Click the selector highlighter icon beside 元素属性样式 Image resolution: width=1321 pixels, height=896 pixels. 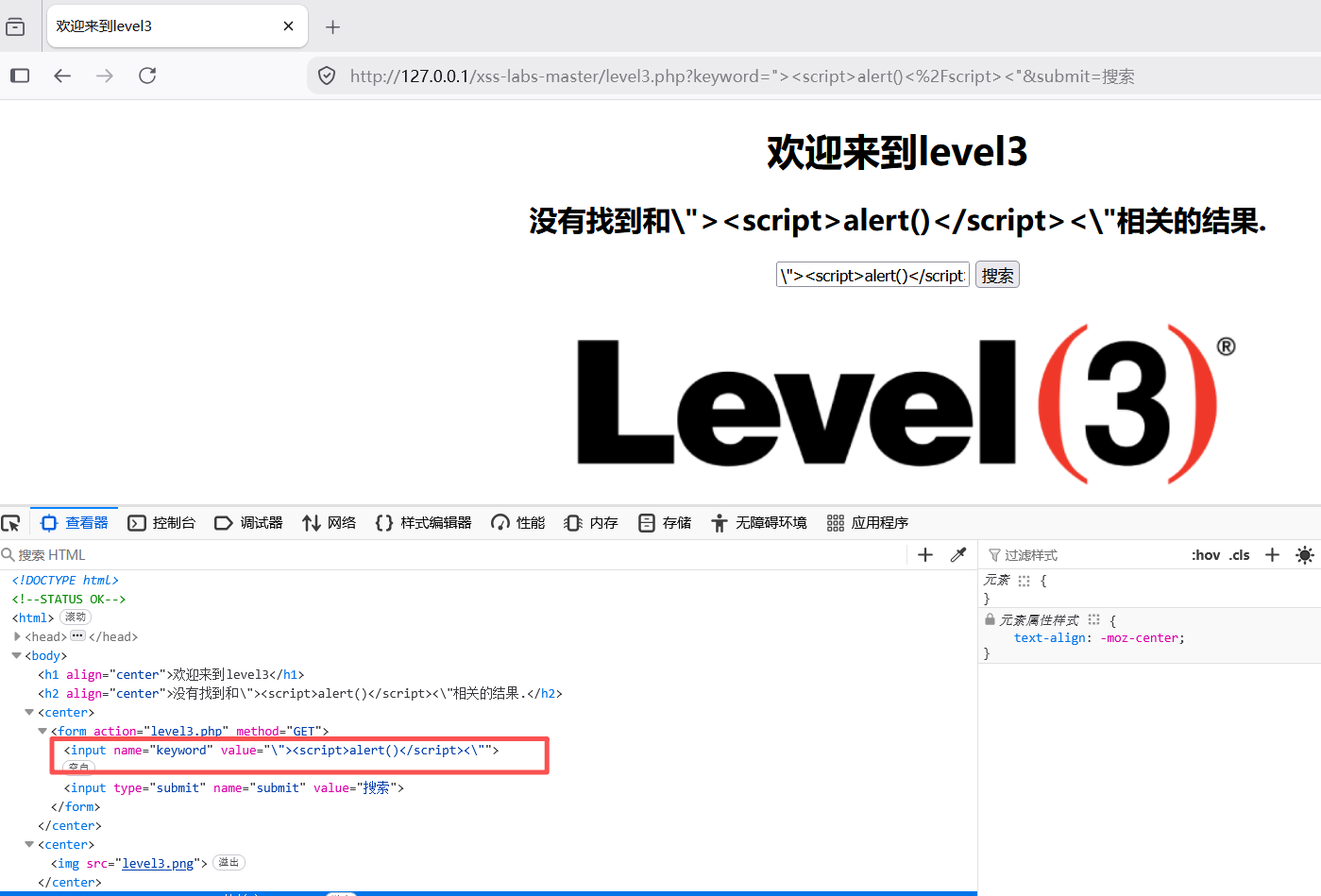(x=1094, y=620)
